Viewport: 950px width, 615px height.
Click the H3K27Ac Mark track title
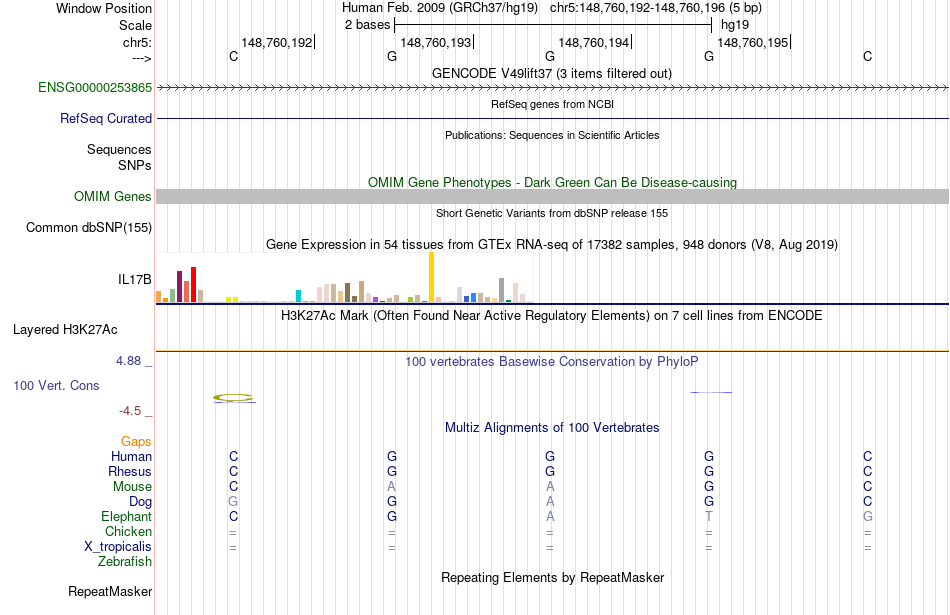click(552, 316)
